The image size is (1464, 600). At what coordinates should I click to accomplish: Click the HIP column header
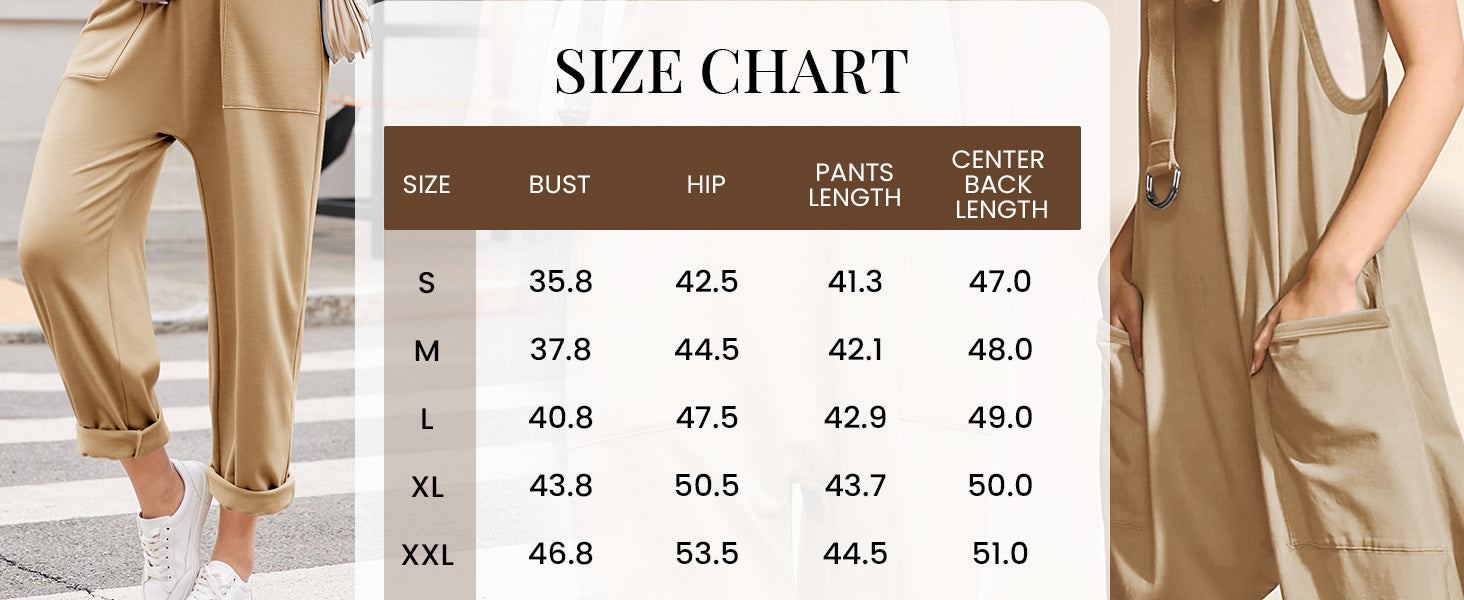point(706,185)
